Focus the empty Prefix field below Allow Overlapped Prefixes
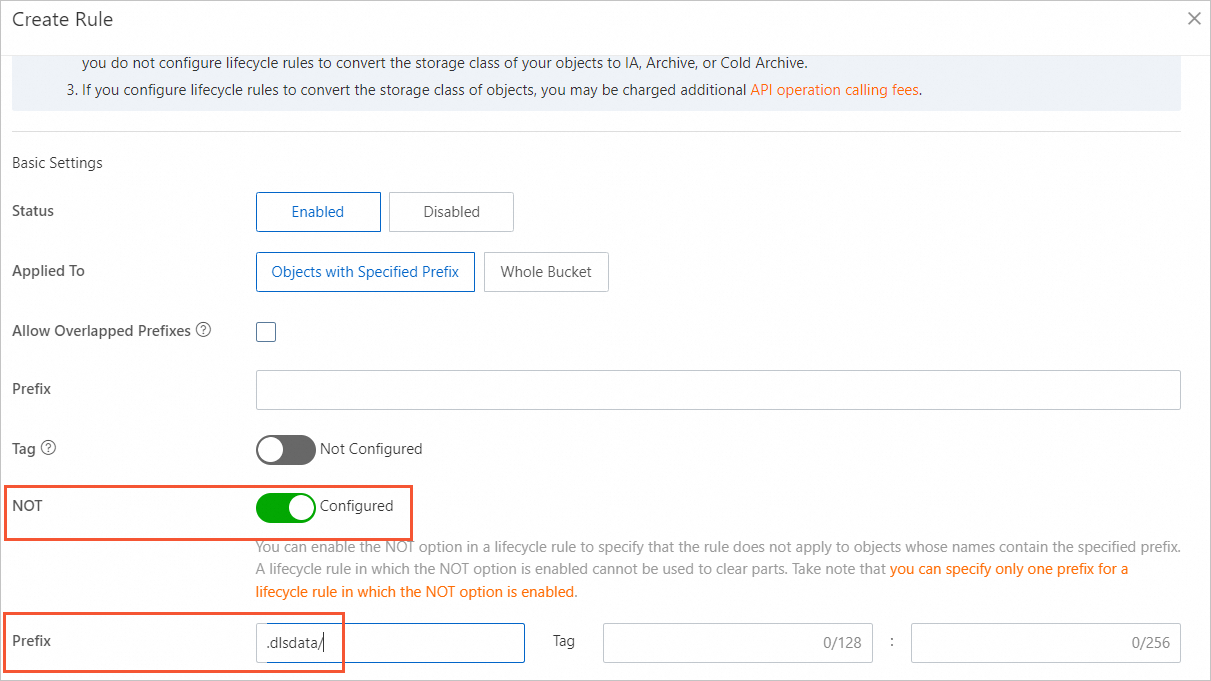This screenshot has height=681, width=1211. pyautogui.click(x=718, y=390)
